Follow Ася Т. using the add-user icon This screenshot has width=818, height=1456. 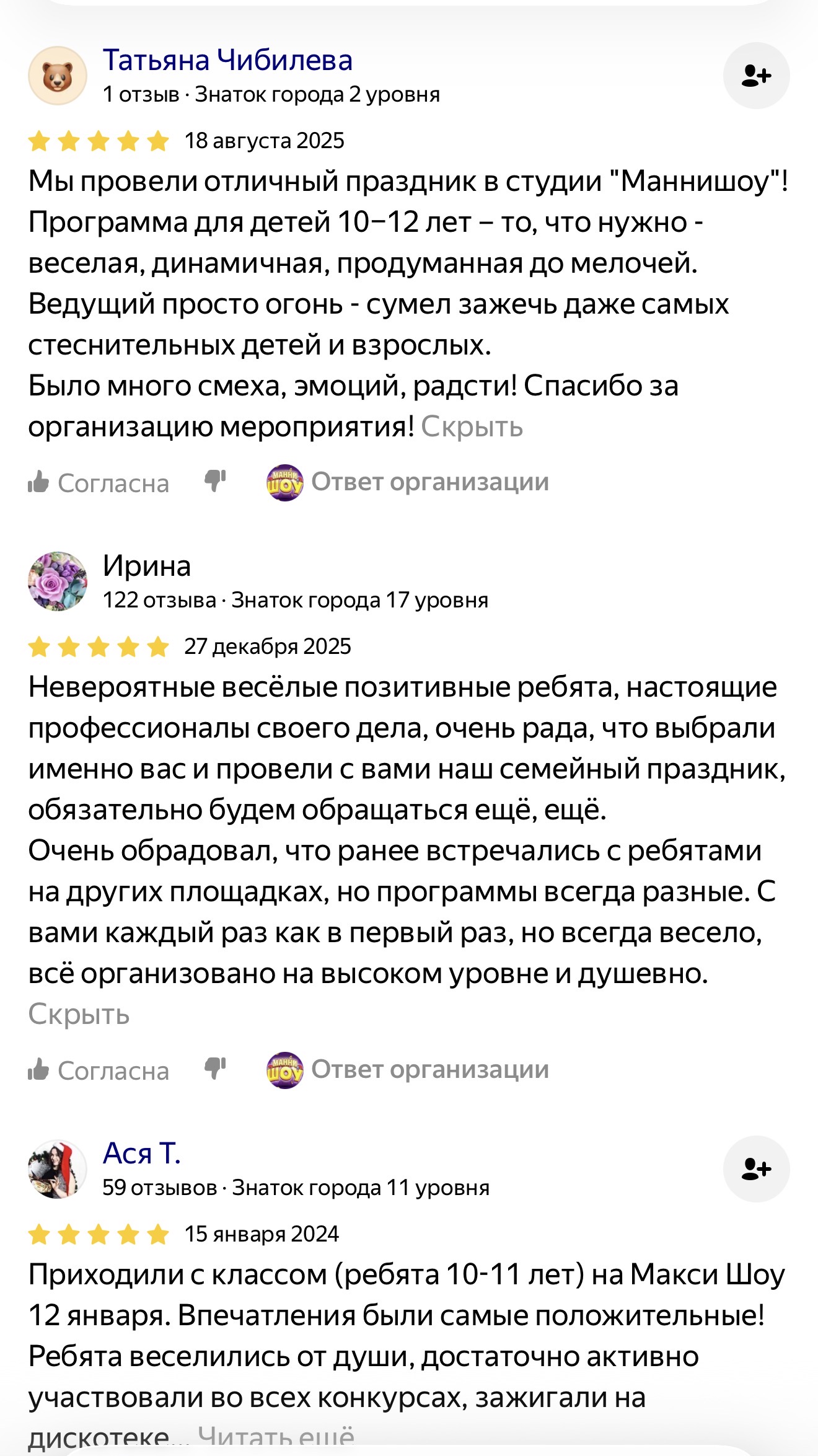756,1169
